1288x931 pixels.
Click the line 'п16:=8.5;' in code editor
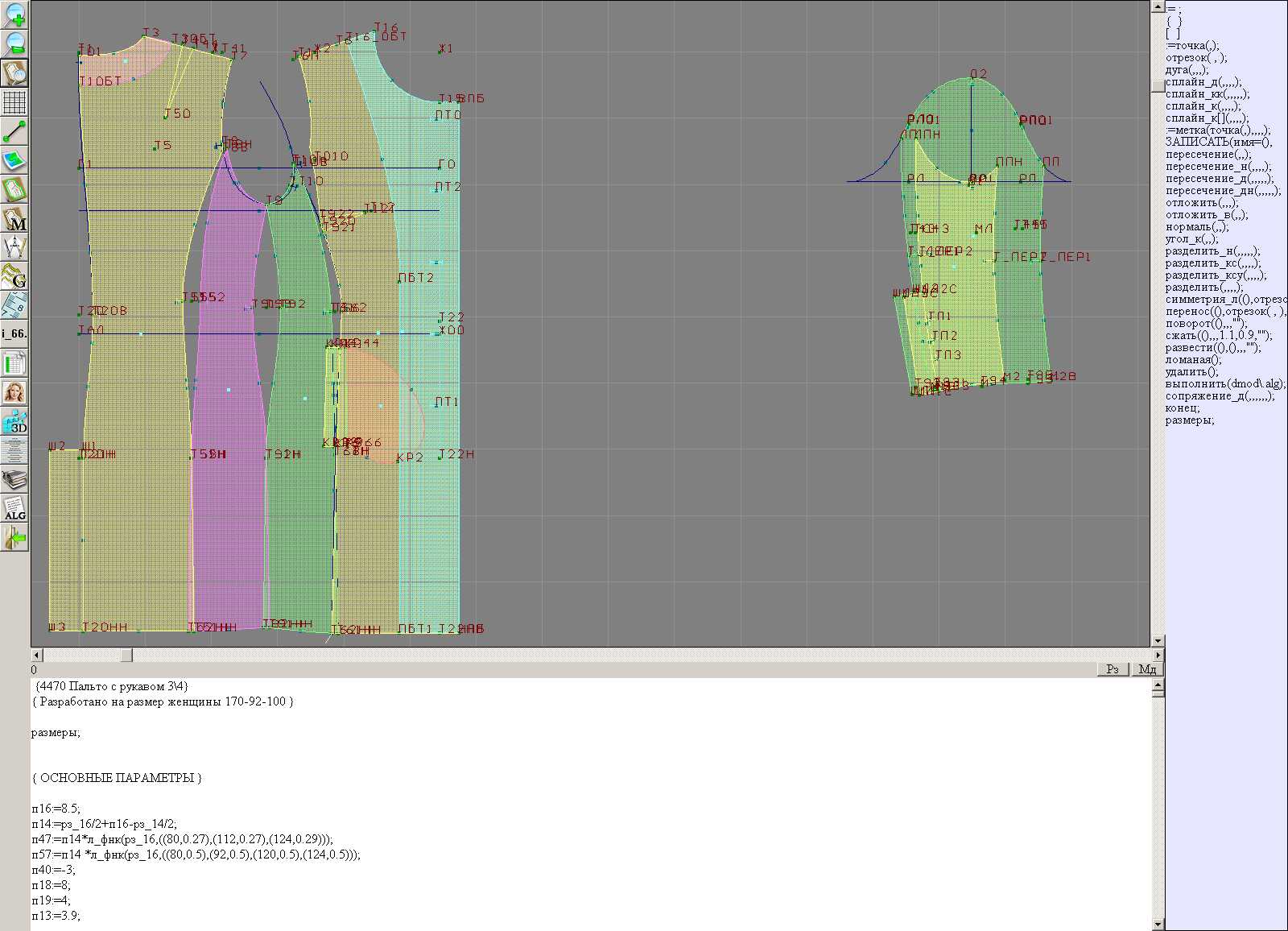pos(56,809)
